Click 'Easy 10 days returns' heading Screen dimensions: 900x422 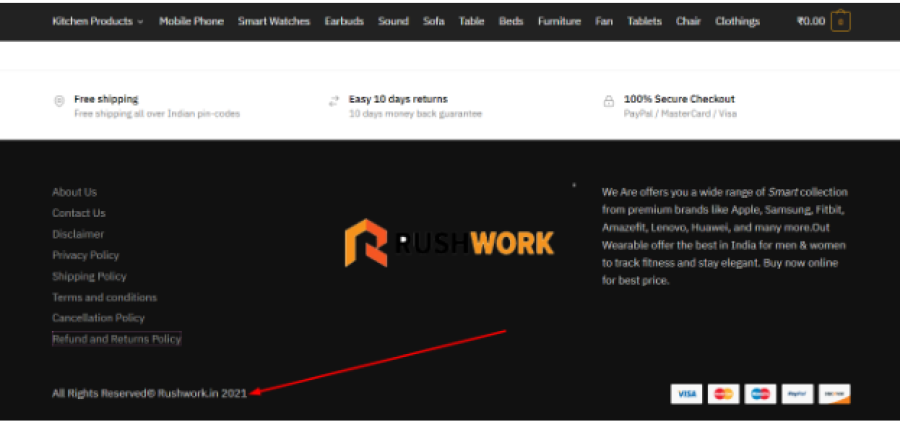pyautogui.click(x=398, y=99)
